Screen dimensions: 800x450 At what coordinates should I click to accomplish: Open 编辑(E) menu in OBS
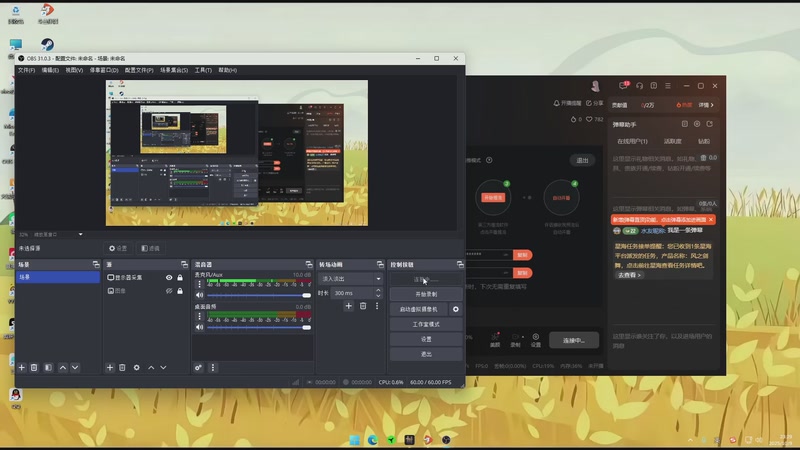[50, 70]
